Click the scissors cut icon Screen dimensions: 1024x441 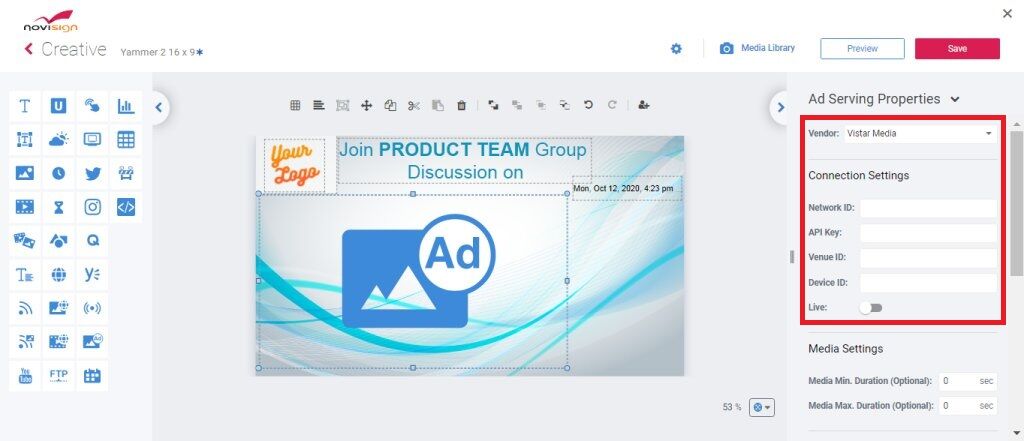click(x=413, y=104)
